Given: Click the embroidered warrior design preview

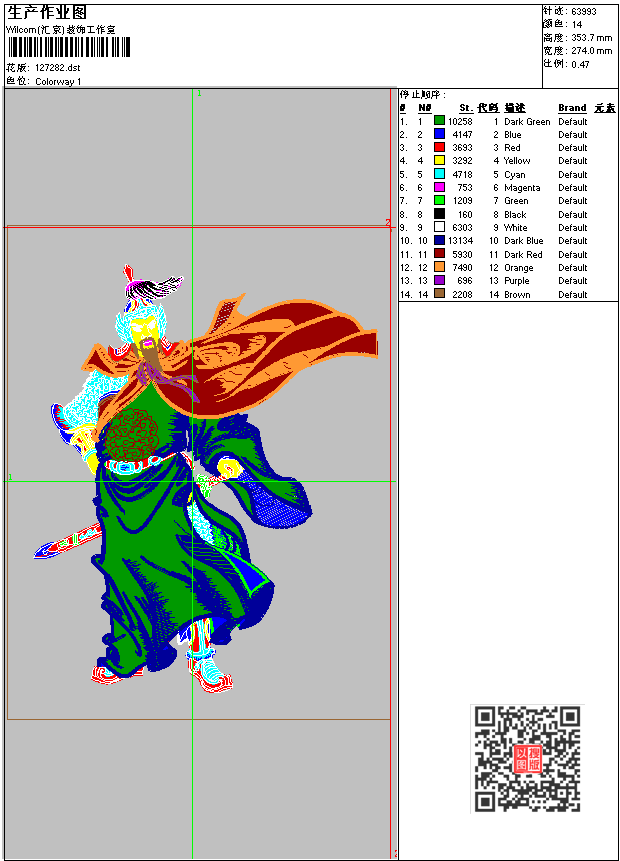Looking at the screenshot, I should pos(206,478).
